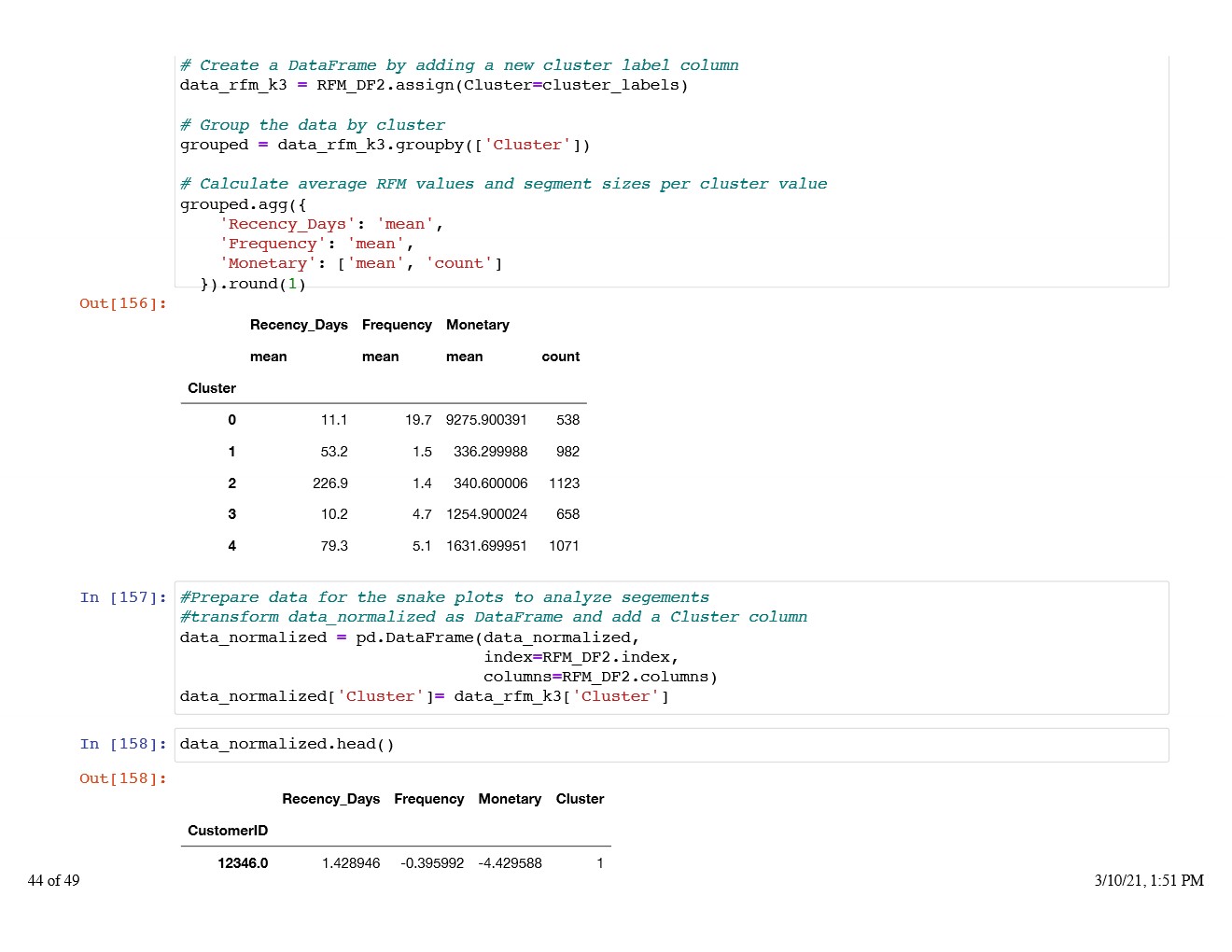Click the Frequency header in the cluster summary table

(397, 325)
